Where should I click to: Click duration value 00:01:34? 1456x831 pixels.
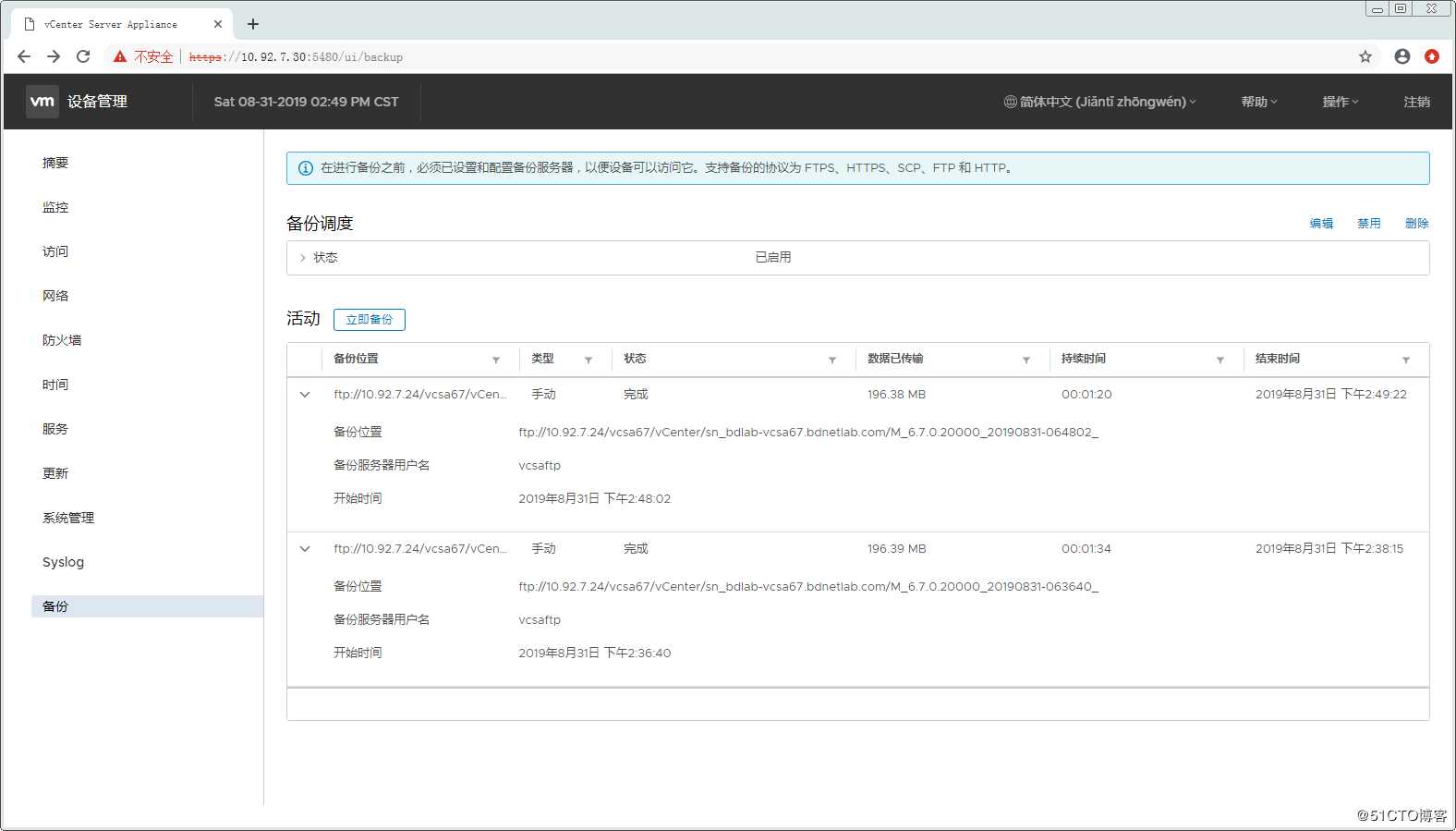tap(1086, 549)
